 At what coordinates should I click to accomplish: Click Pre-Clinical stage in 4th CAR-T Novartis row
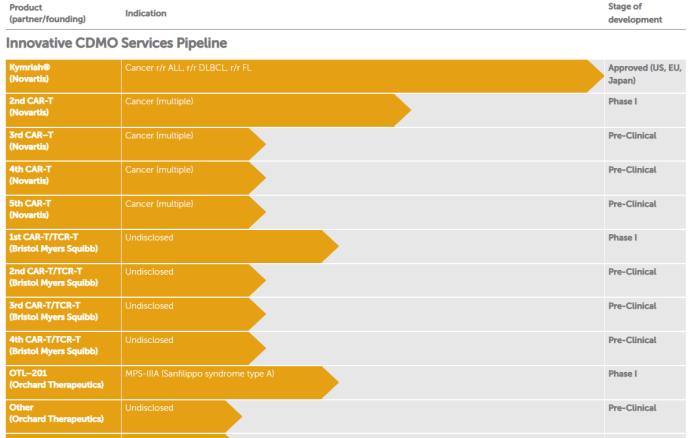(x=632, y=170)
